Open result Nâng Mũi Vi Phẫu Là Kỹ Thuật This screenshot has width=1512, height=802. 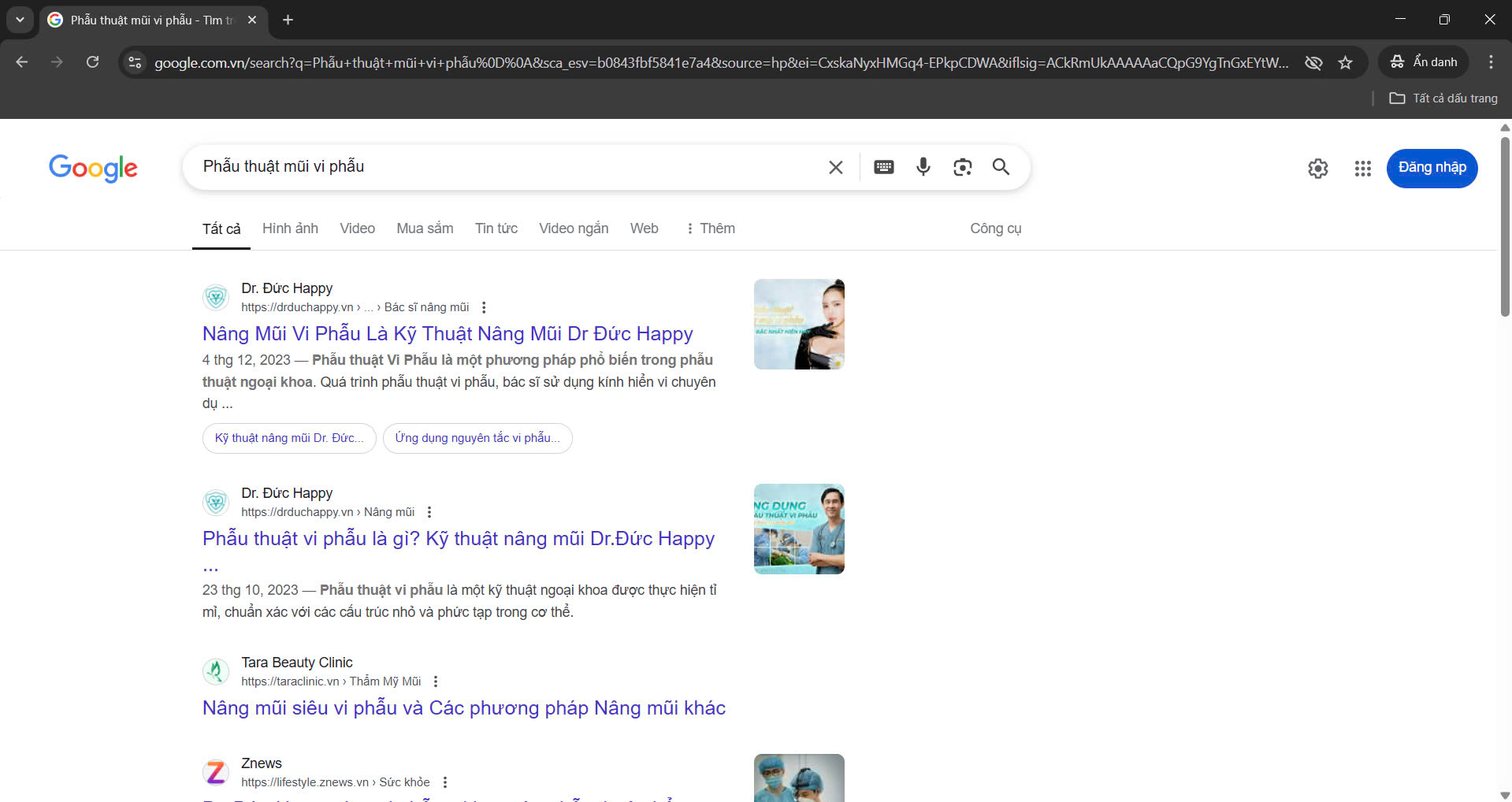448,334
